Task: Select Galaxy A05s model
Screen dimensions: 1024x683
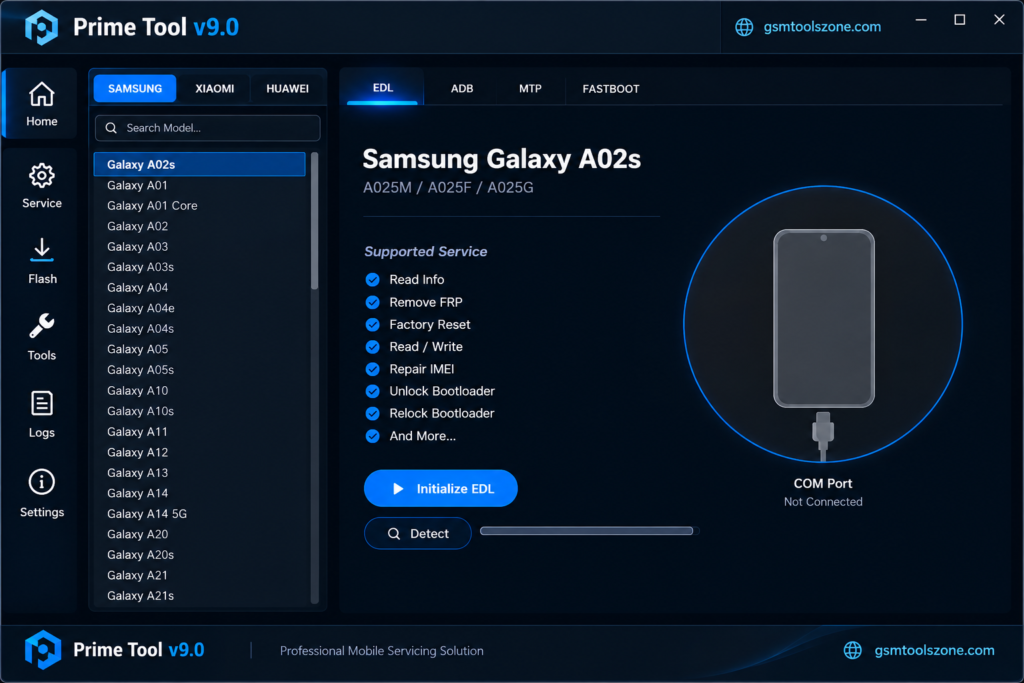Action: tap(199, 370)
